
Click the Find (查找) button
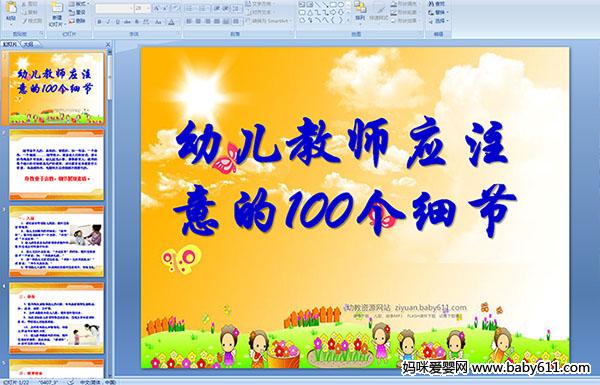[437, 3]
